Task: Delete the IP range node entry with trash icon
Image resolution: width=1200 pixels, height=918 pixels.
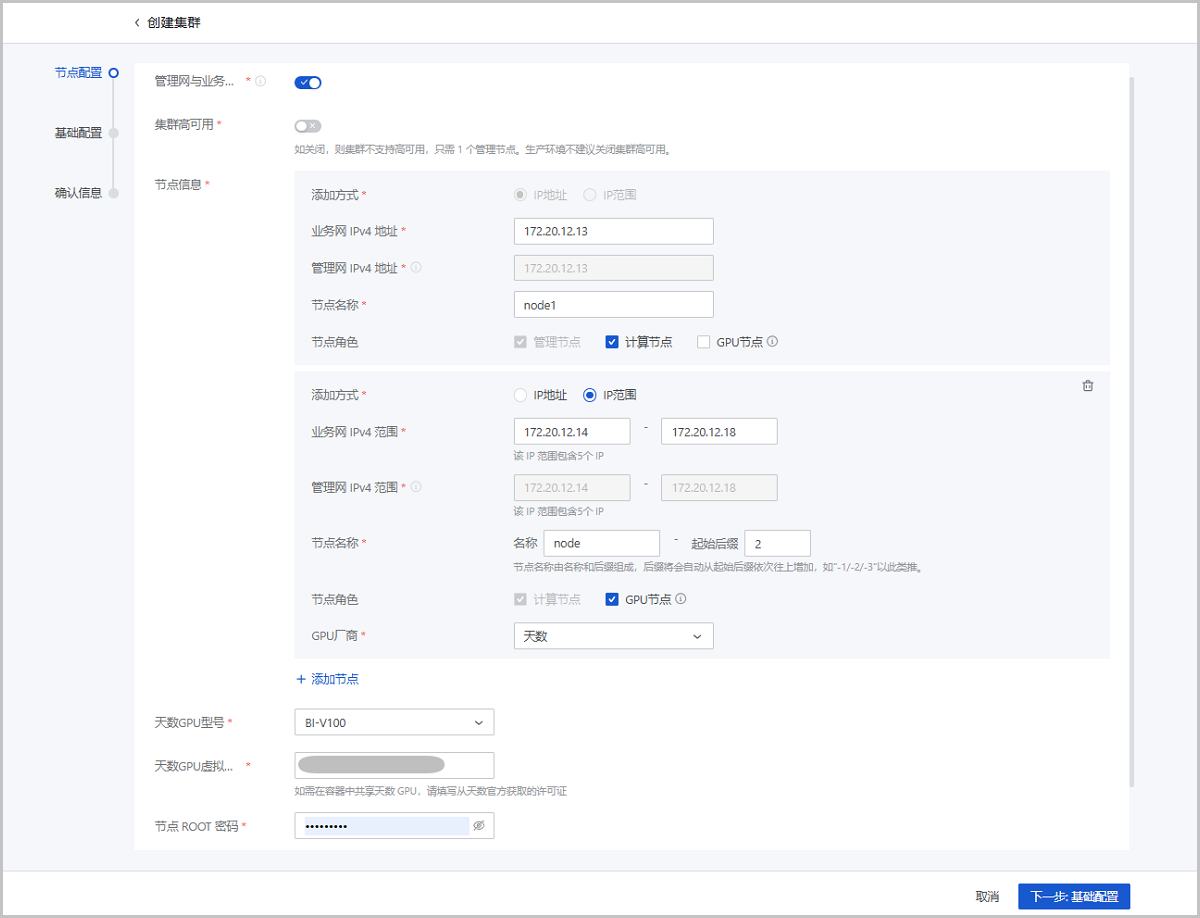Action: pyautogui.click(x=1088, y=386)
